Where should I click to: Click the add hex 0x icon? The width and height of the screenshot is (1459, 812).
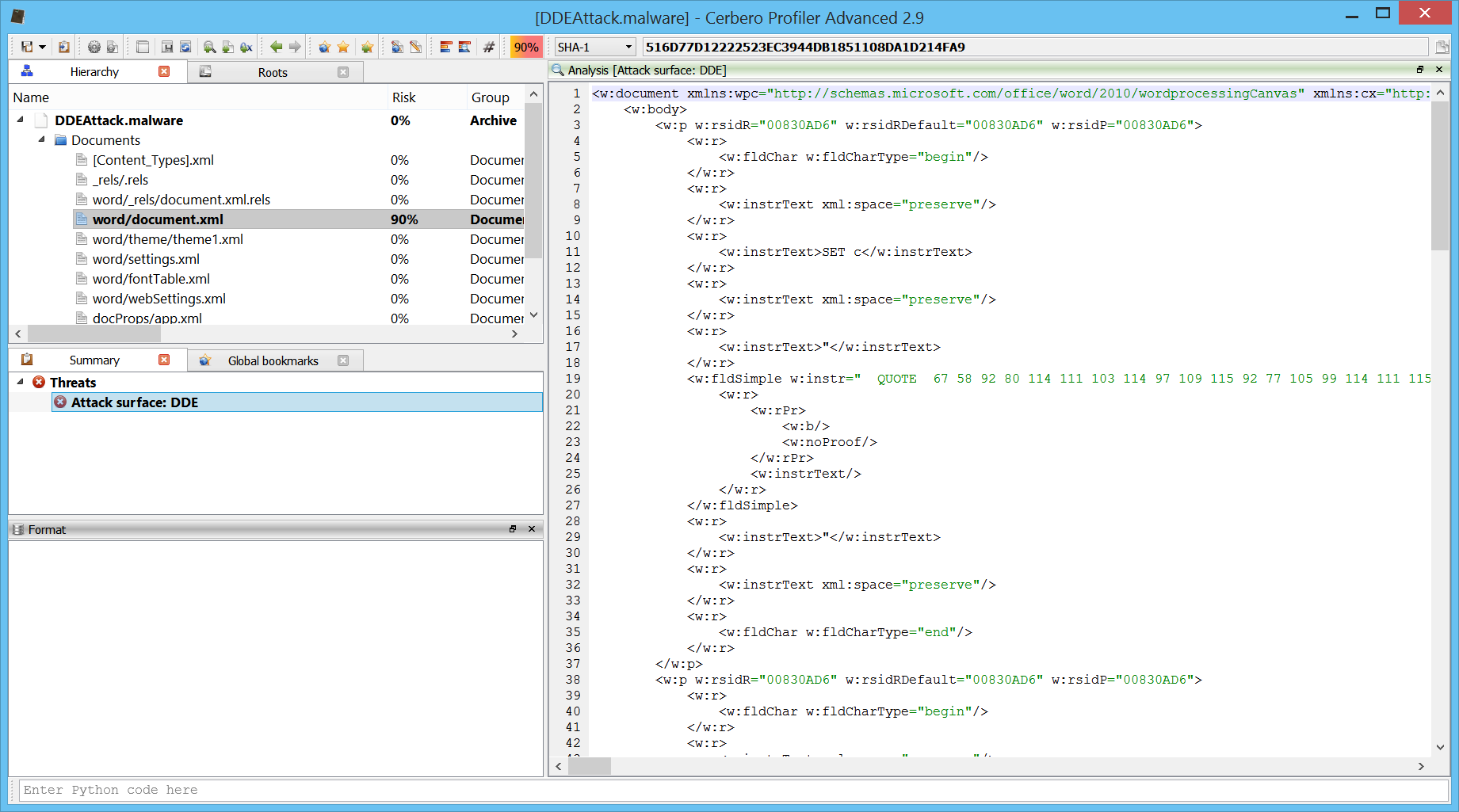coord(246,48)
